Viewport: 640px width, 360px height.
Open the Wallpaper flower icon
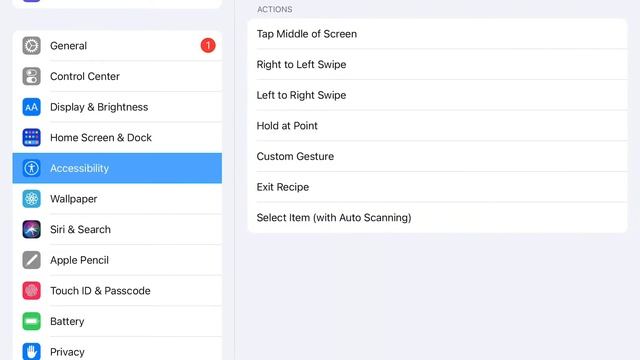point(31,199)
